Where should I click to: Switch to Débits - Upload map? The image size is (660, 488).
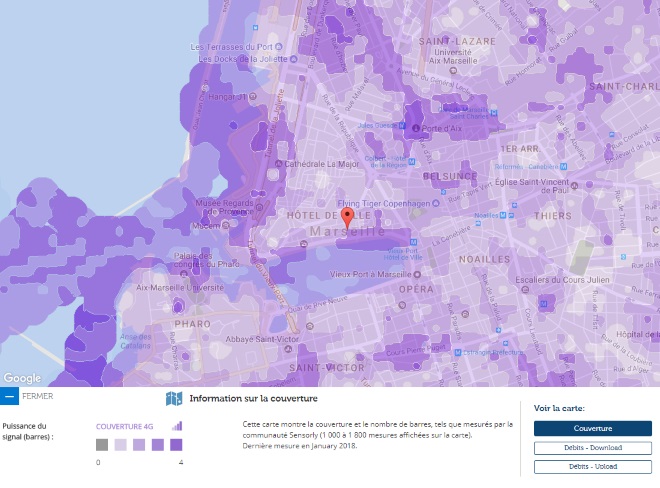(x=593, y=467)
